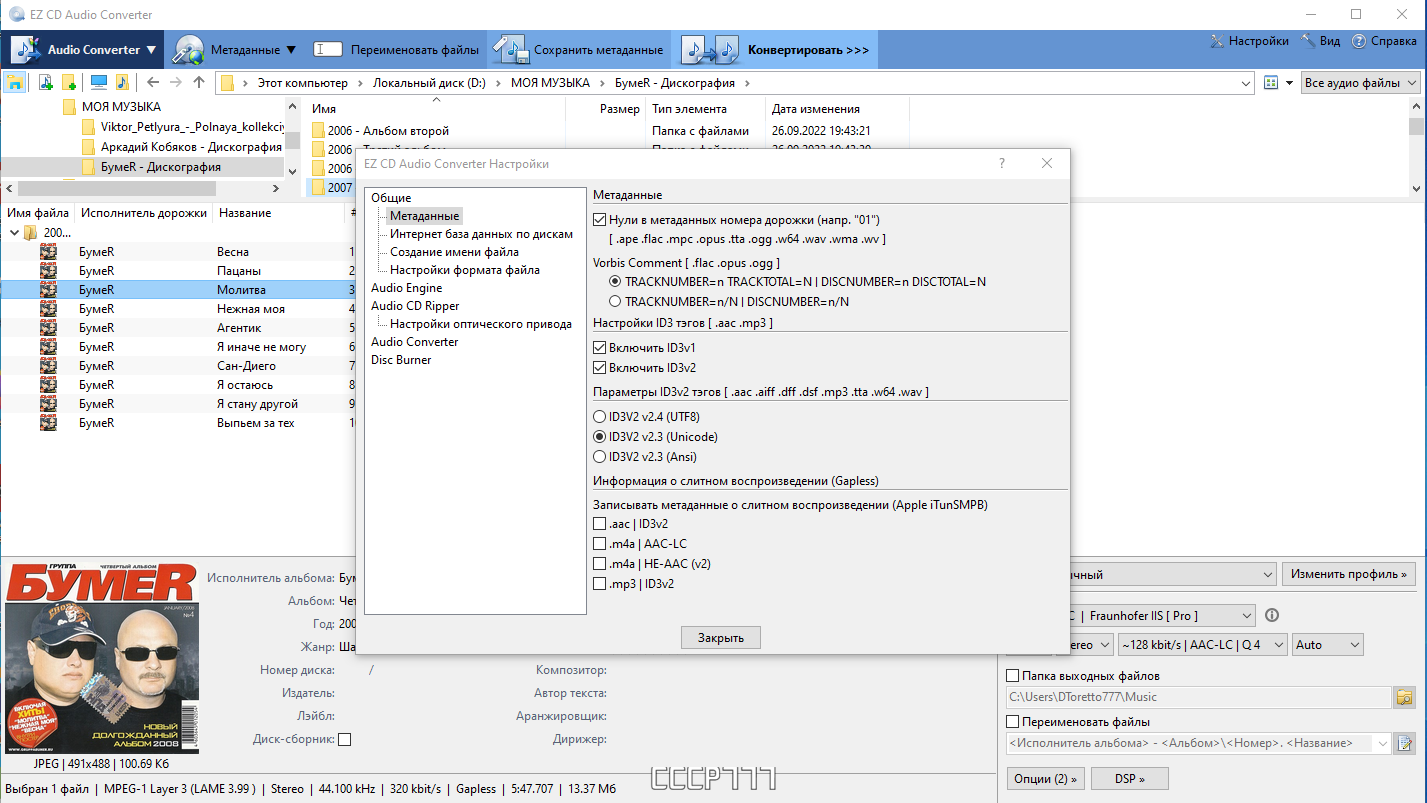Open the Справка help menu
The width and height of the screenshot is (1427, 803).
click(1384, 41)
